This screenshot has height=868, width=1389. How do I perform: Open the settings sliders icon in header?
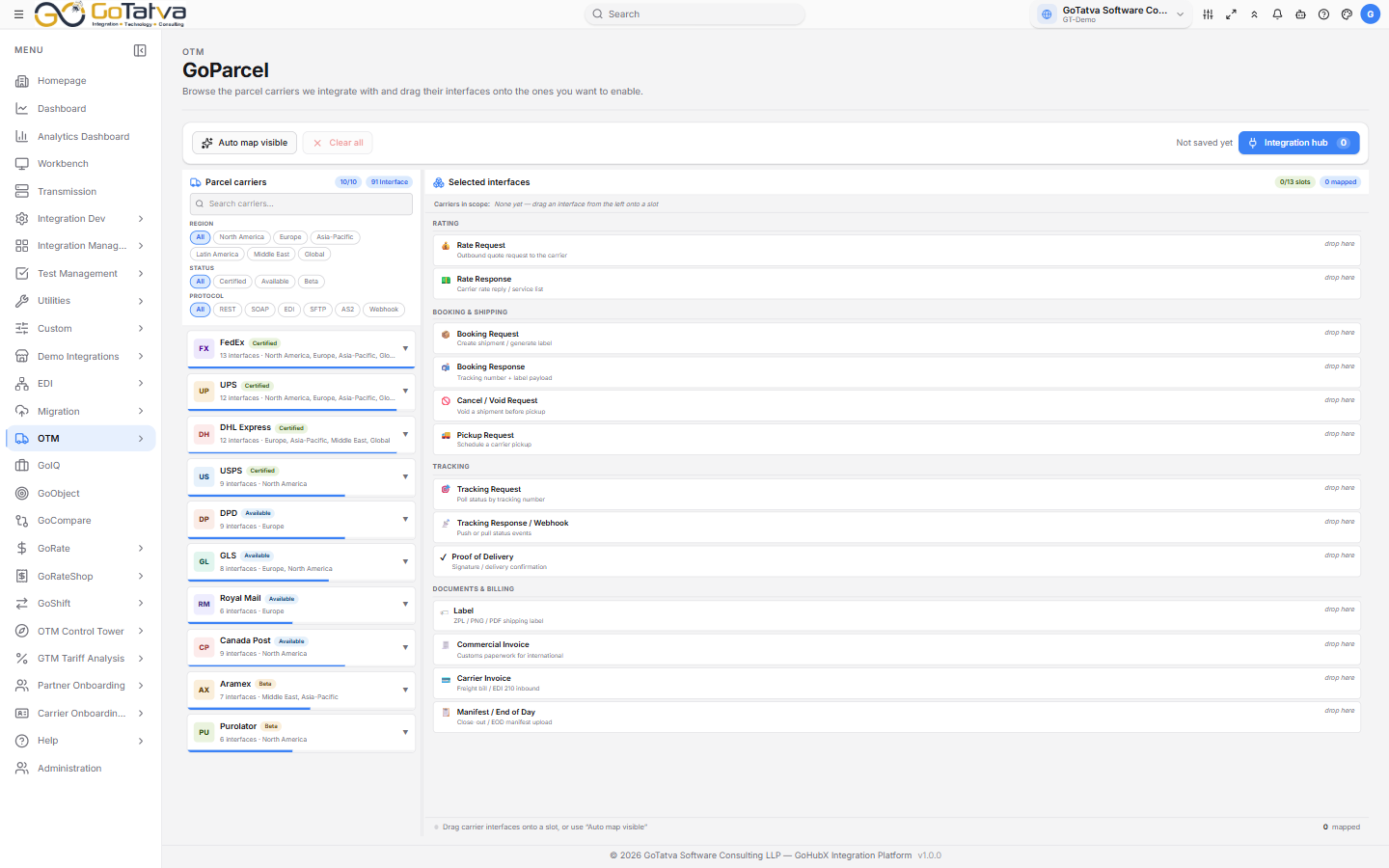tap(1208, 14)
